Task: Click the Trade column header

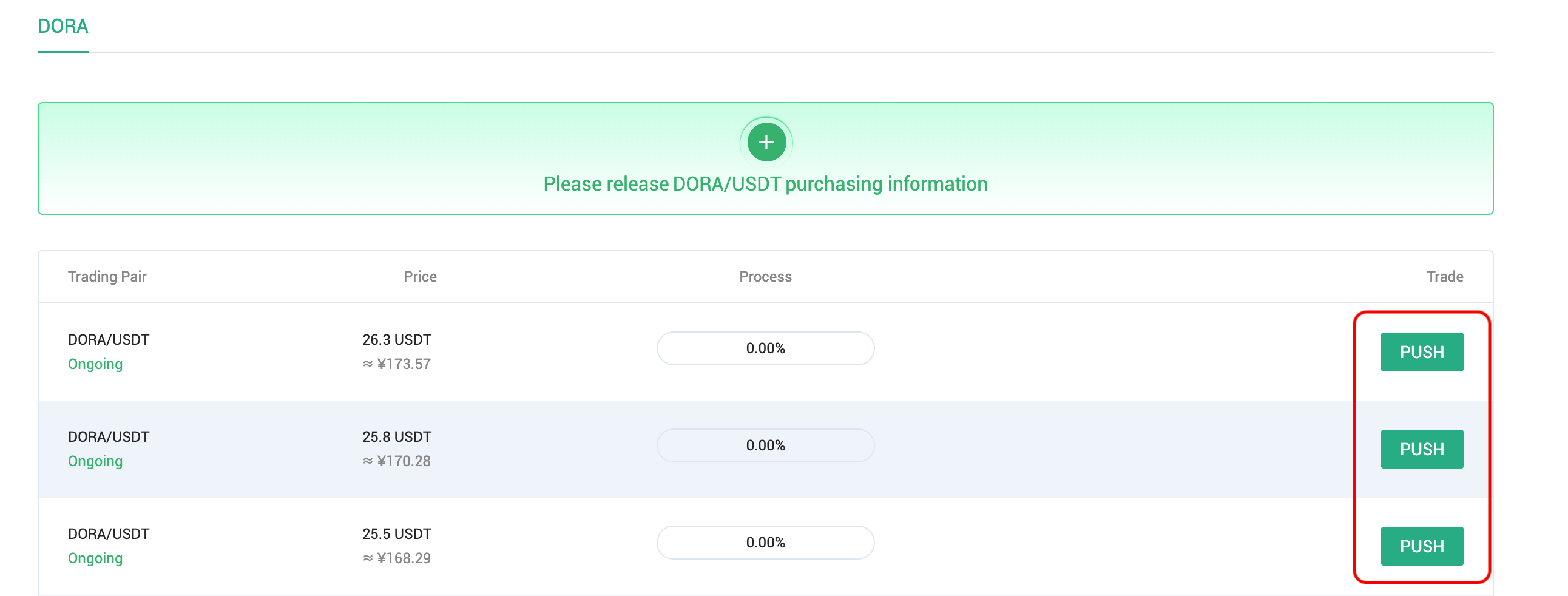Action: click(x=1445, y=276)
